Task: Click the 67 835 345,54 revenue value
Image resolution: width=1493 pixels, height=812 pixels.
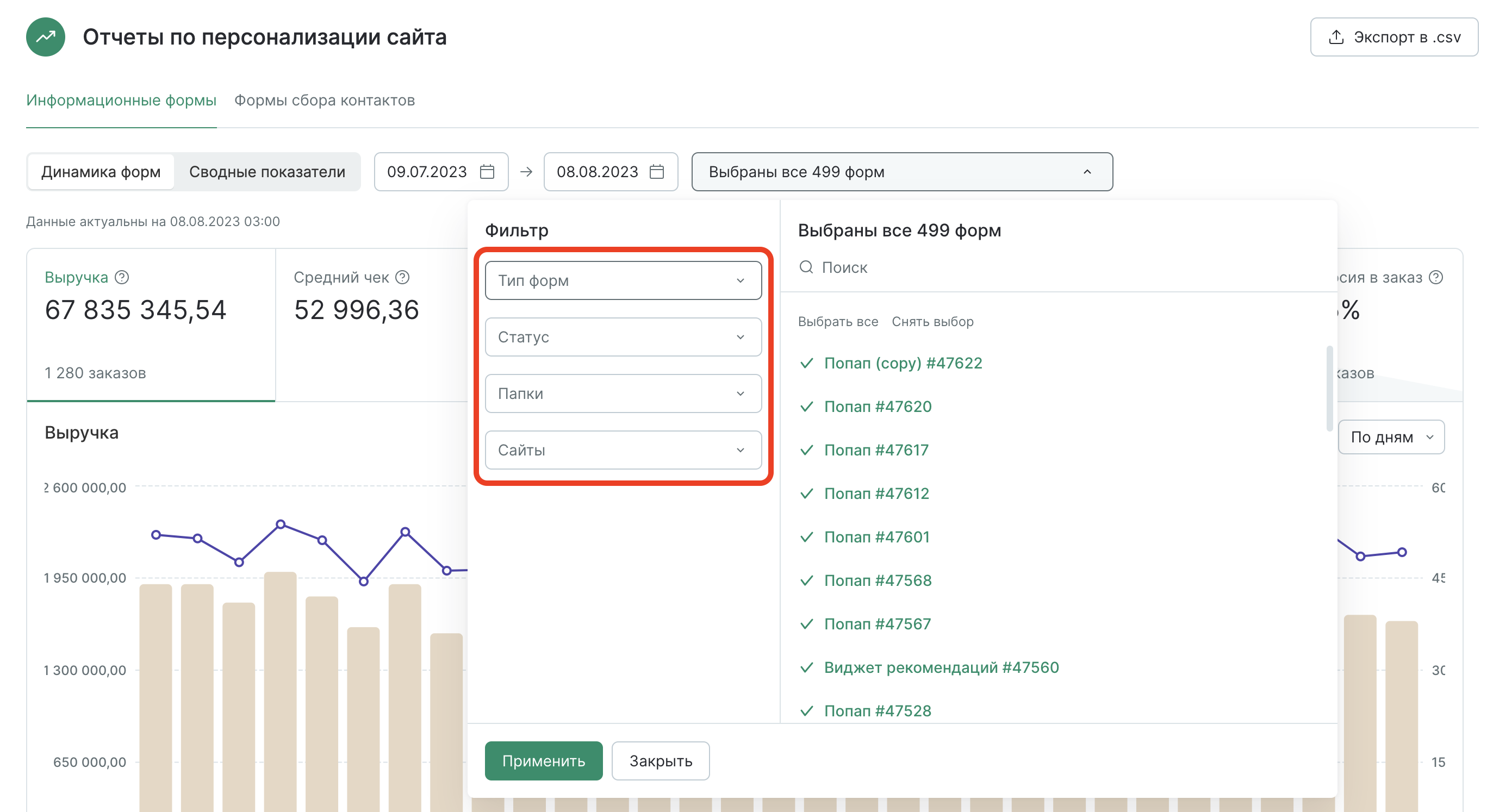Action: coord(135,309)
